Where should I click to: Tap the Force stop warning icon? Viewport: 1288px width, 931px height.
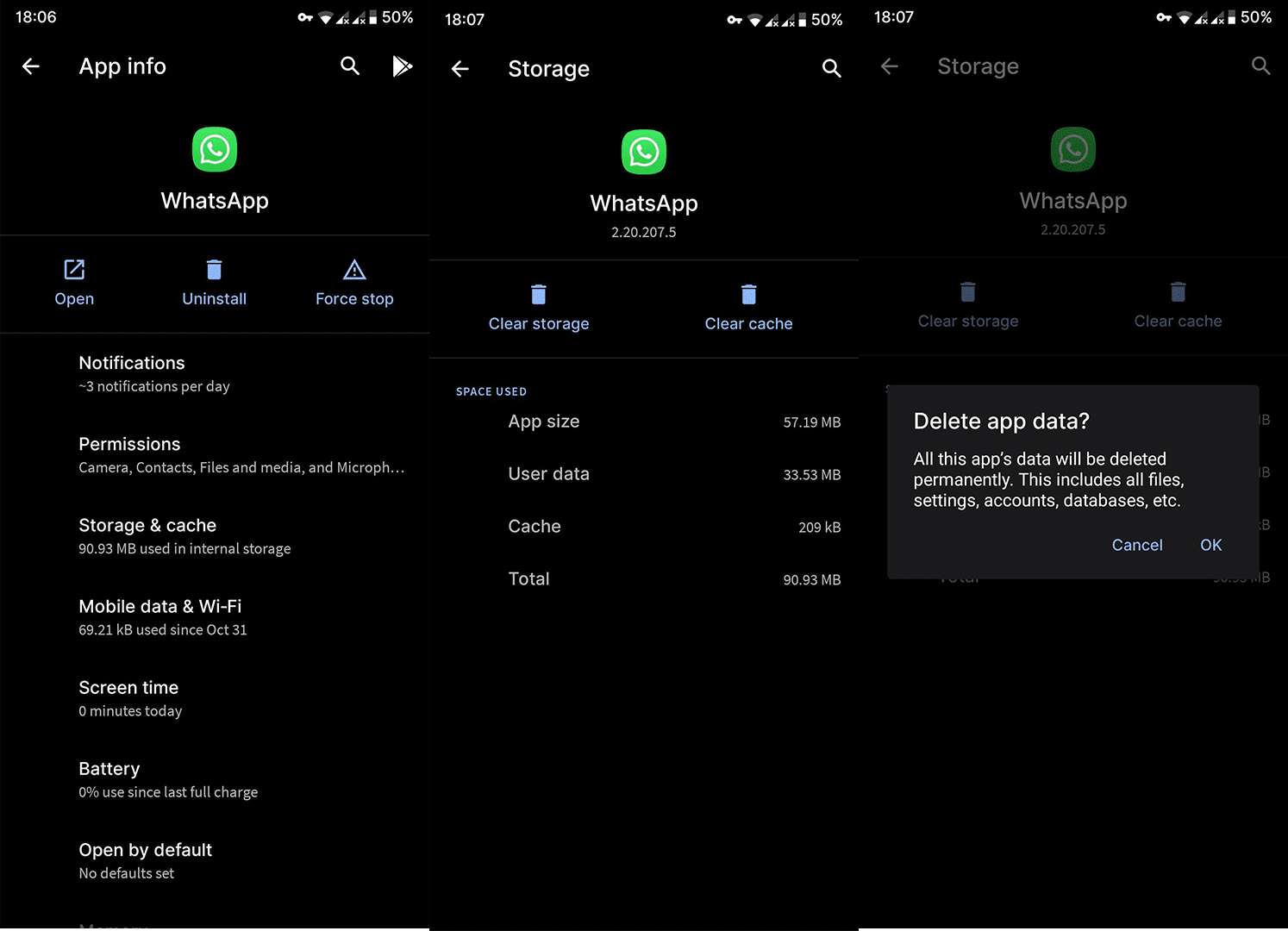(353, 269)
